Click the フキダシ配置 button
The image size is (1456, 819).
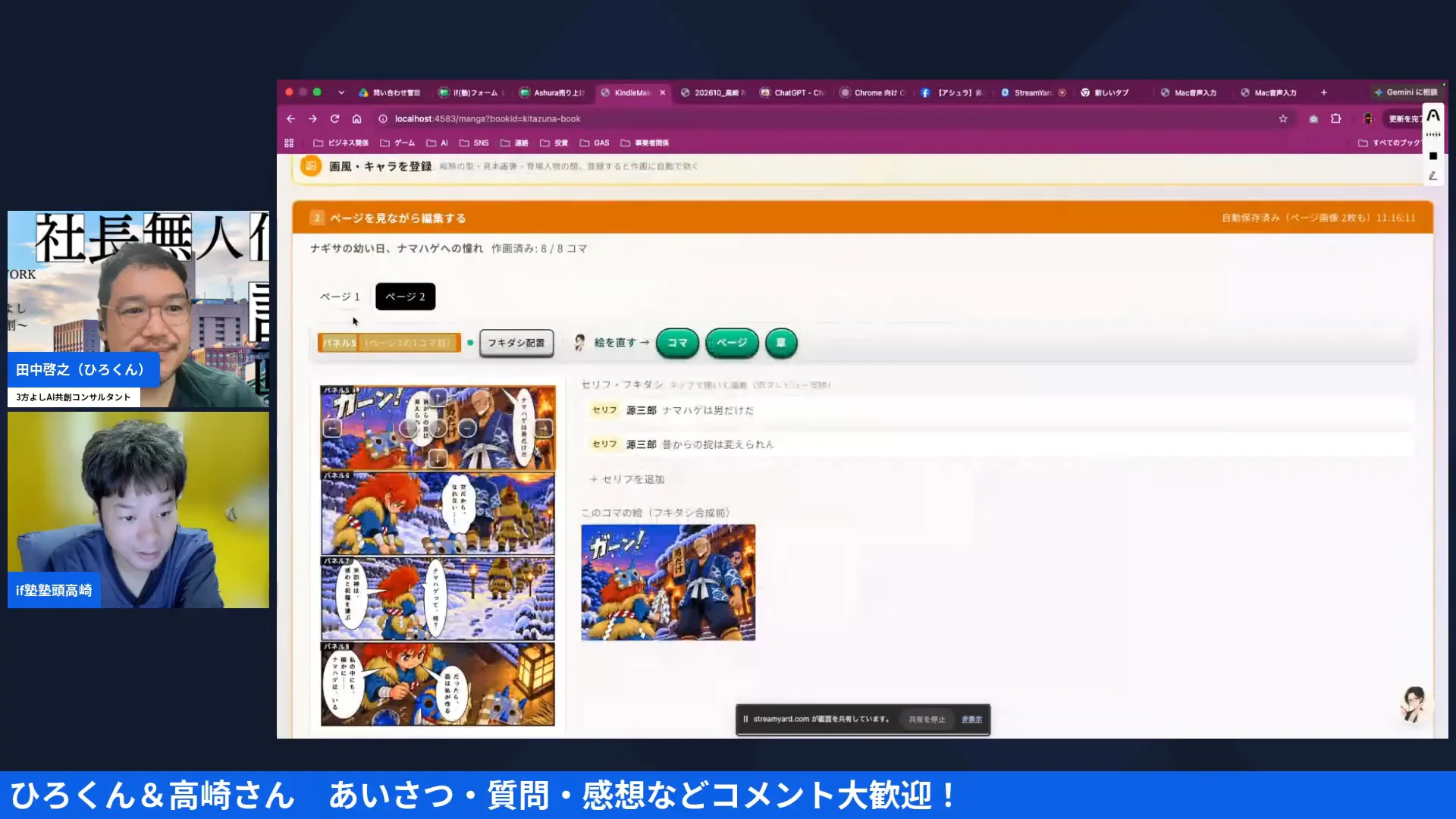click(x=516, y=343)
